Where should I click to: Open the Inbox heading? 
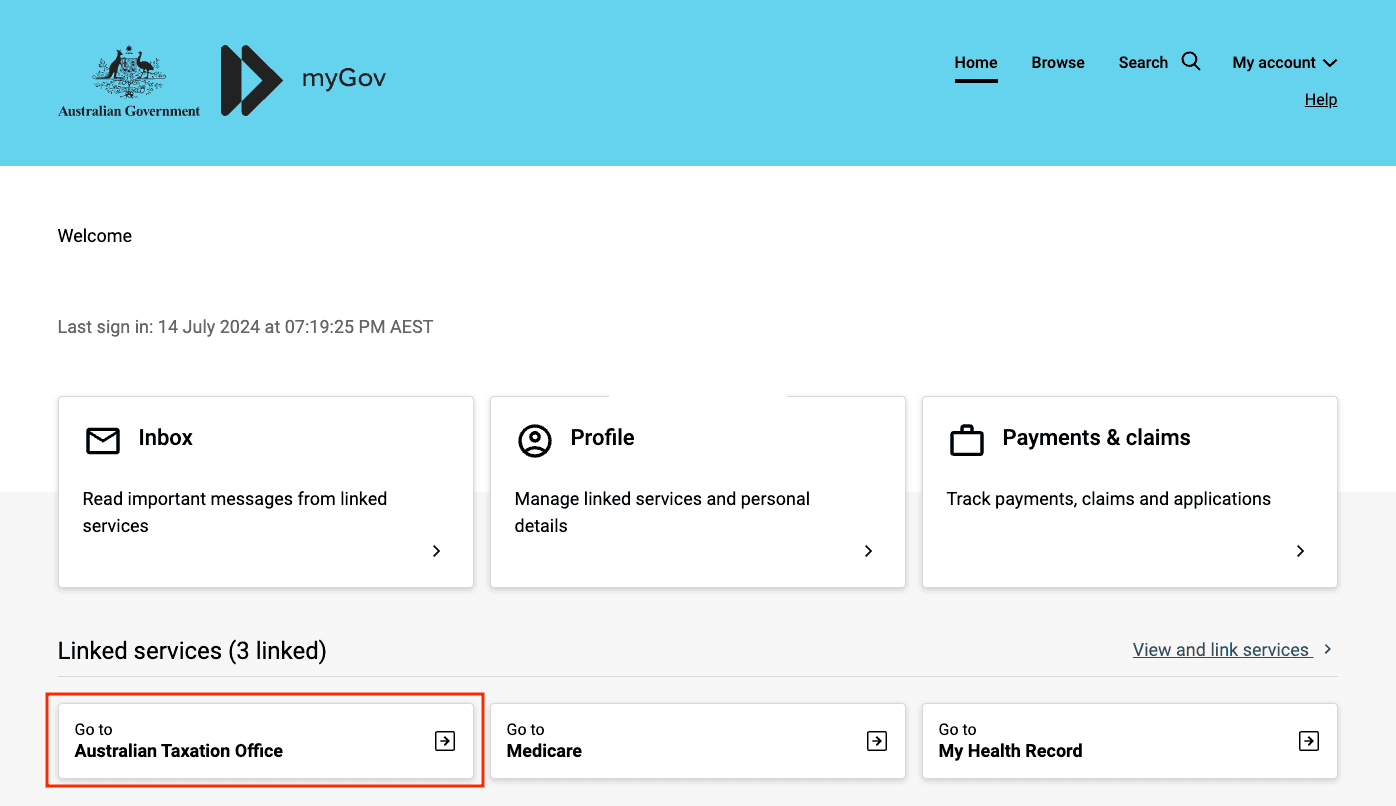tap(166, 438)
